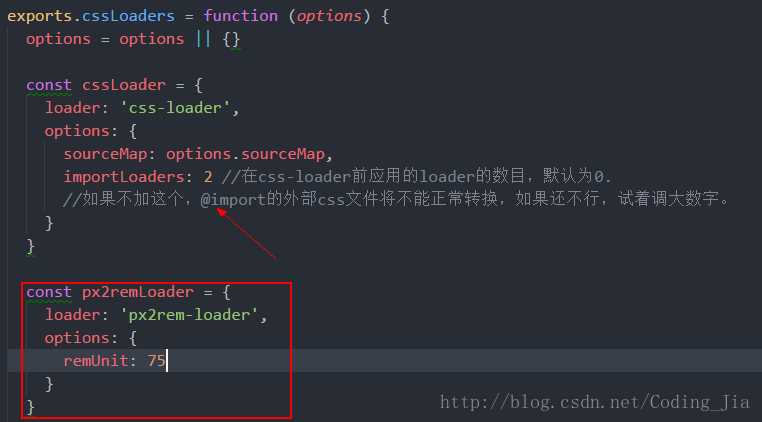762x422 pixels.
Task: Click the const keyword before px2remLoader
Action: click(49, 292)
